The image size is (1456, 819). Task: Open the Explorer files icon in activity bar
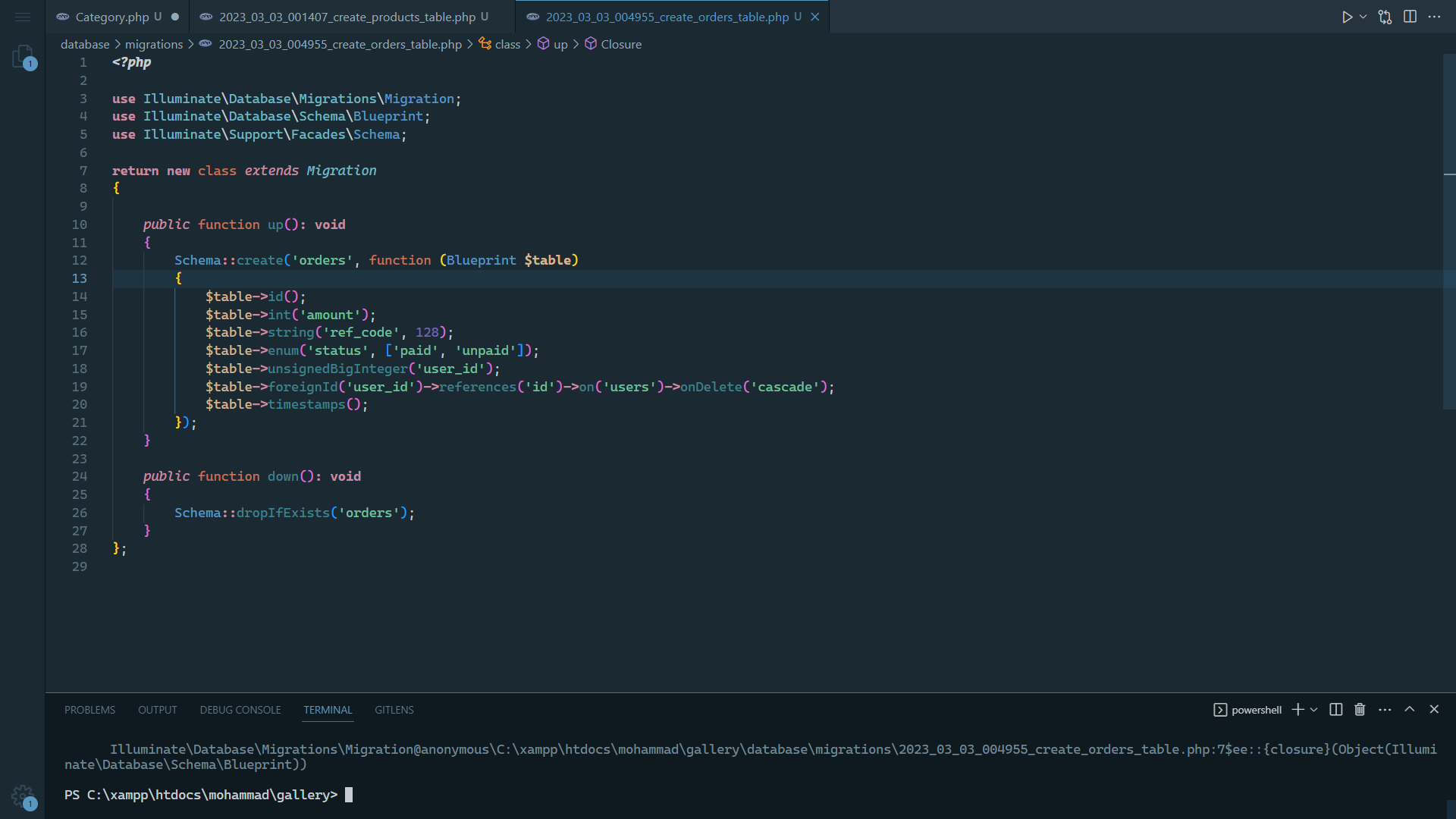[x=23, y=57]
